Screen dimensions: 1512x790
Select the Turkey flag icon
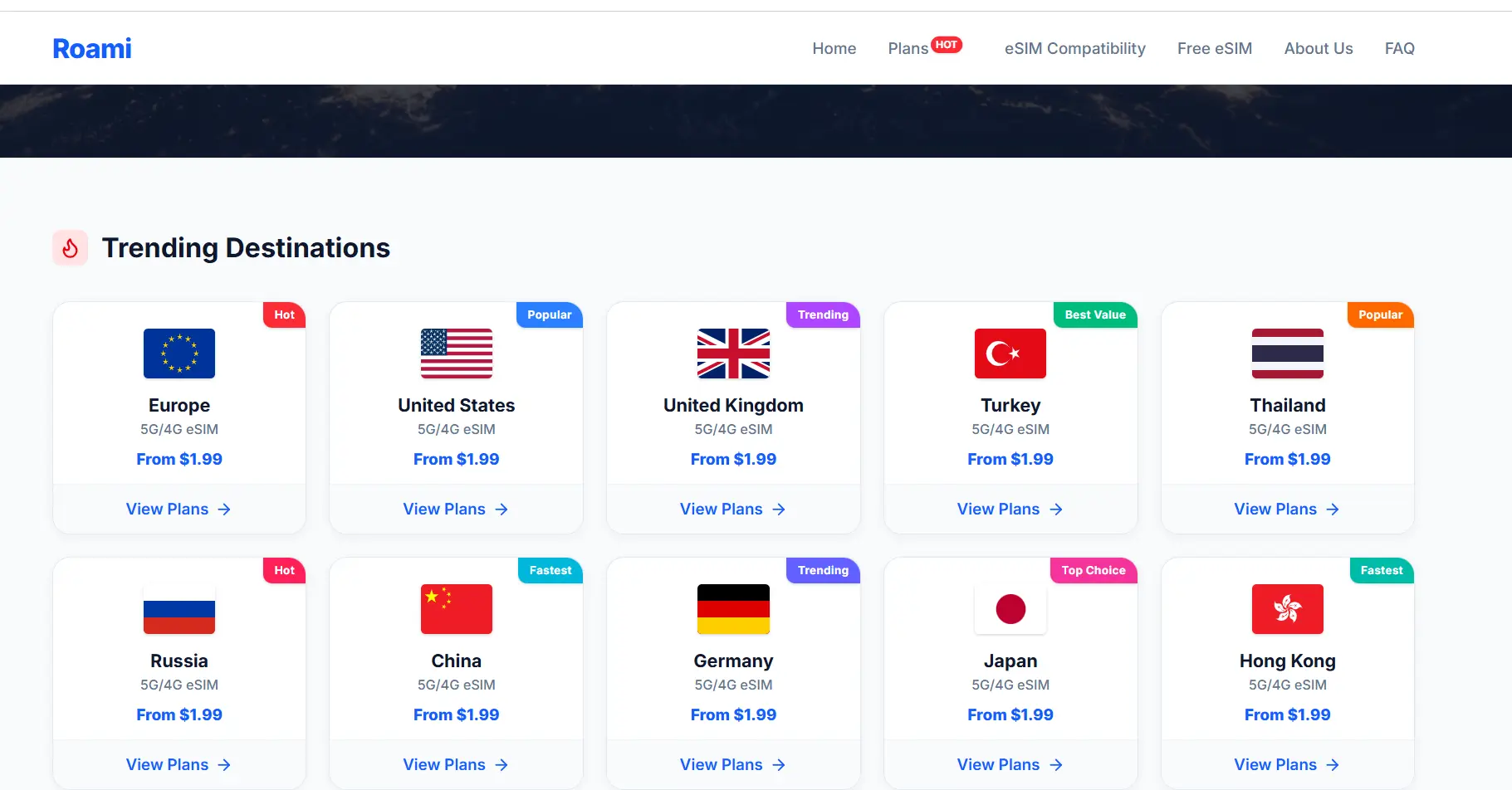click(1010, 354)
